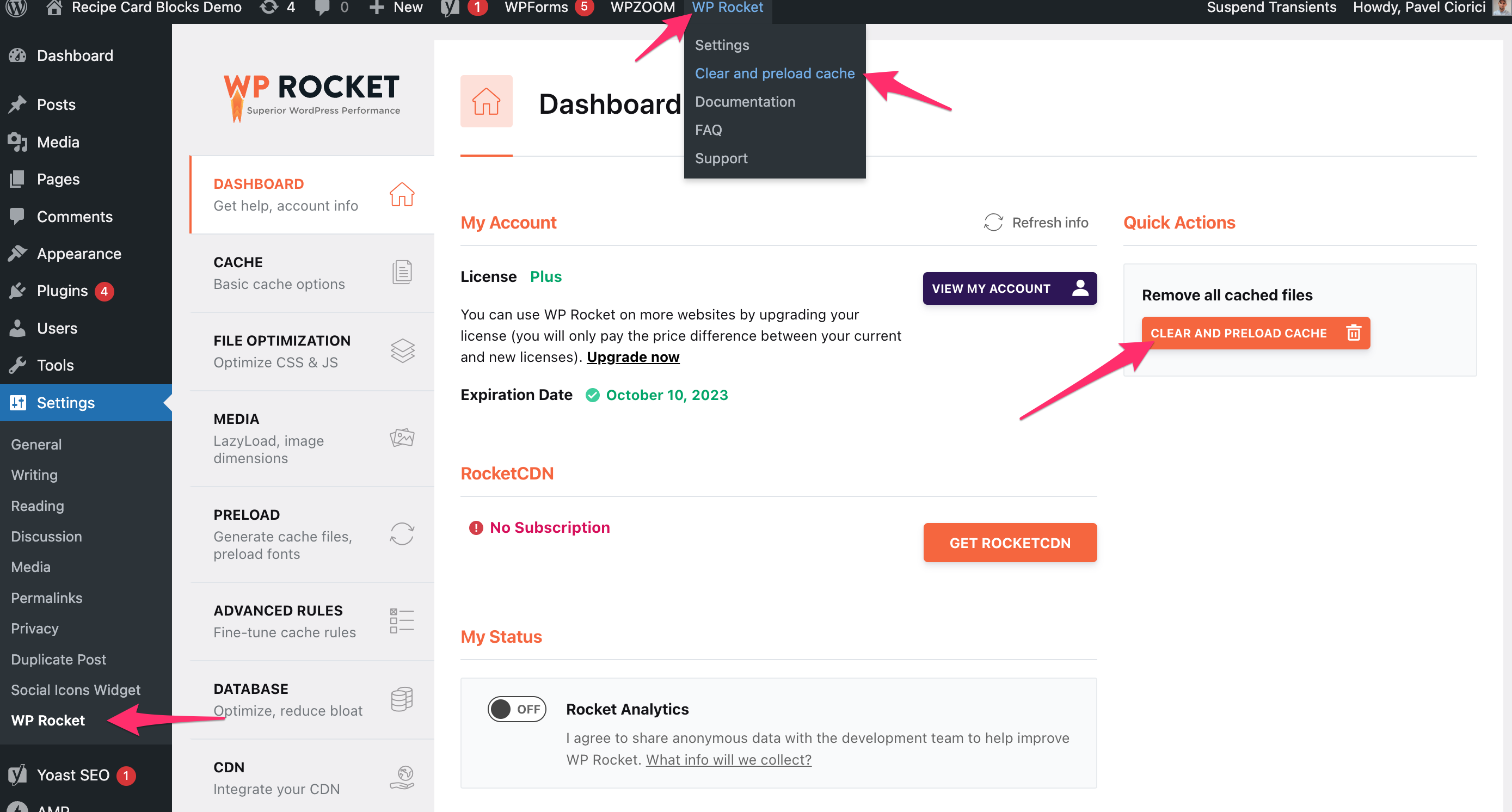Click the Pages icon in sidebar
The image size is (1512, 812).
tap(17, 179)
